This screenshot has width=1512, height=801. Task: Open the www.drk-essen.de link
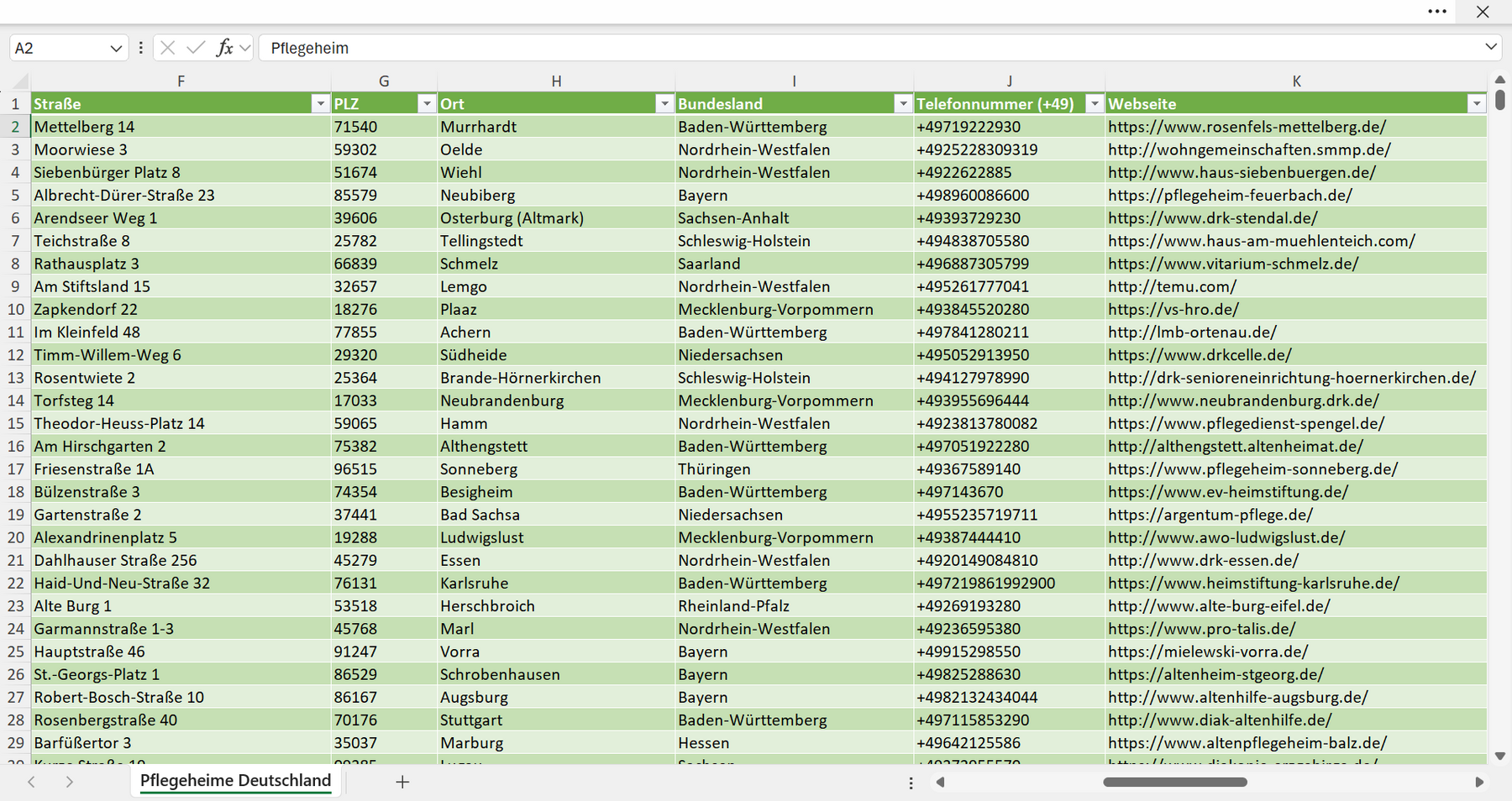[1203, 560]
